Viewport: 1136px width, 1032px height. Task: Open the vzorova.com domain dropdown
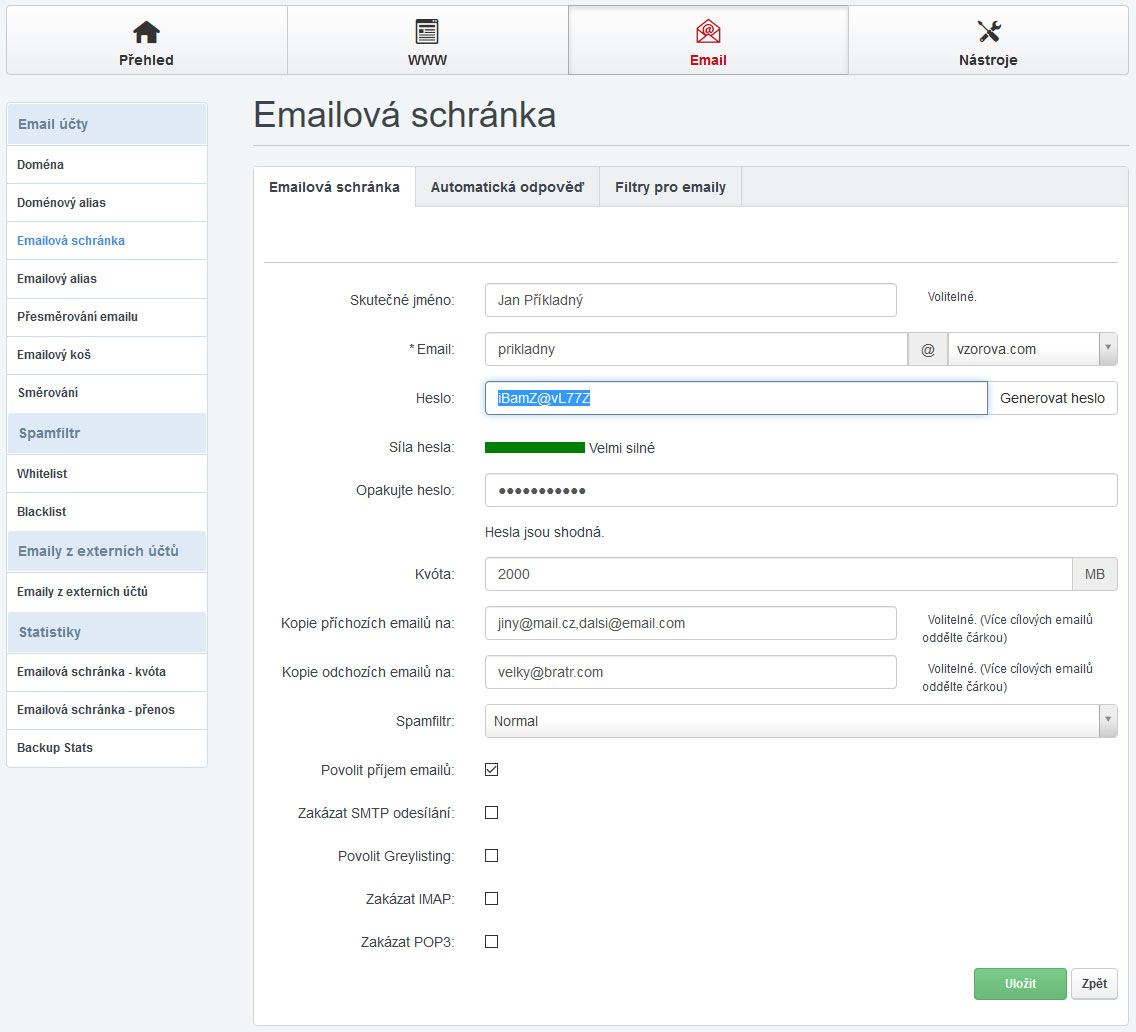(1031, 349)
